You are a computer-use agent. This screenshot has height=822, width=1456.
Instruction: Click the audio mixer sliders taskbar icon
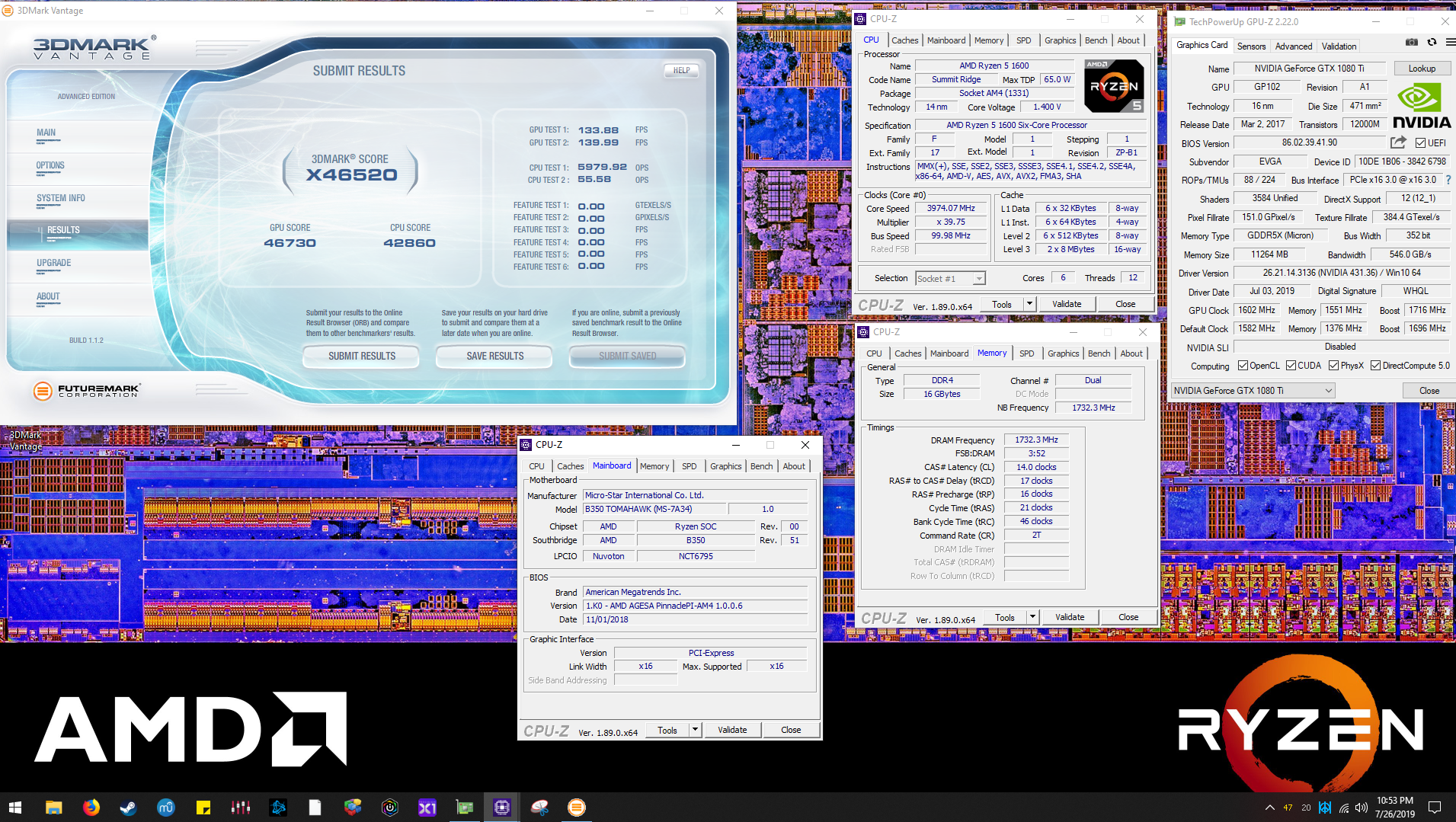(241, 808)
